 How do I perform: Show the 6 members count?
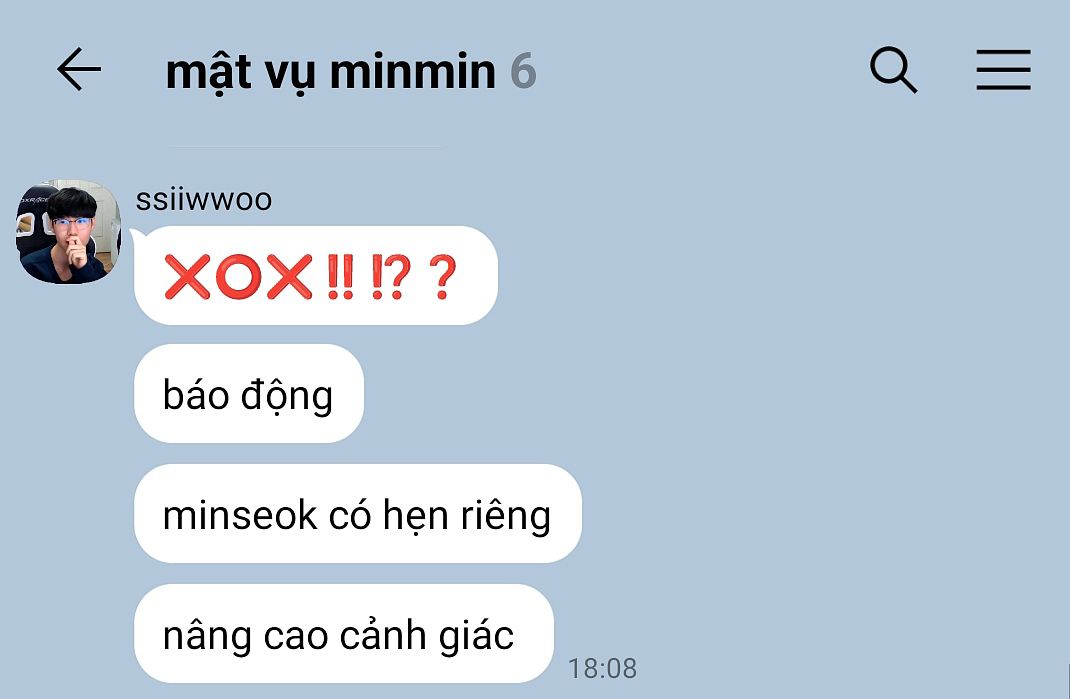pyautogui.click(x=523, y=72)
